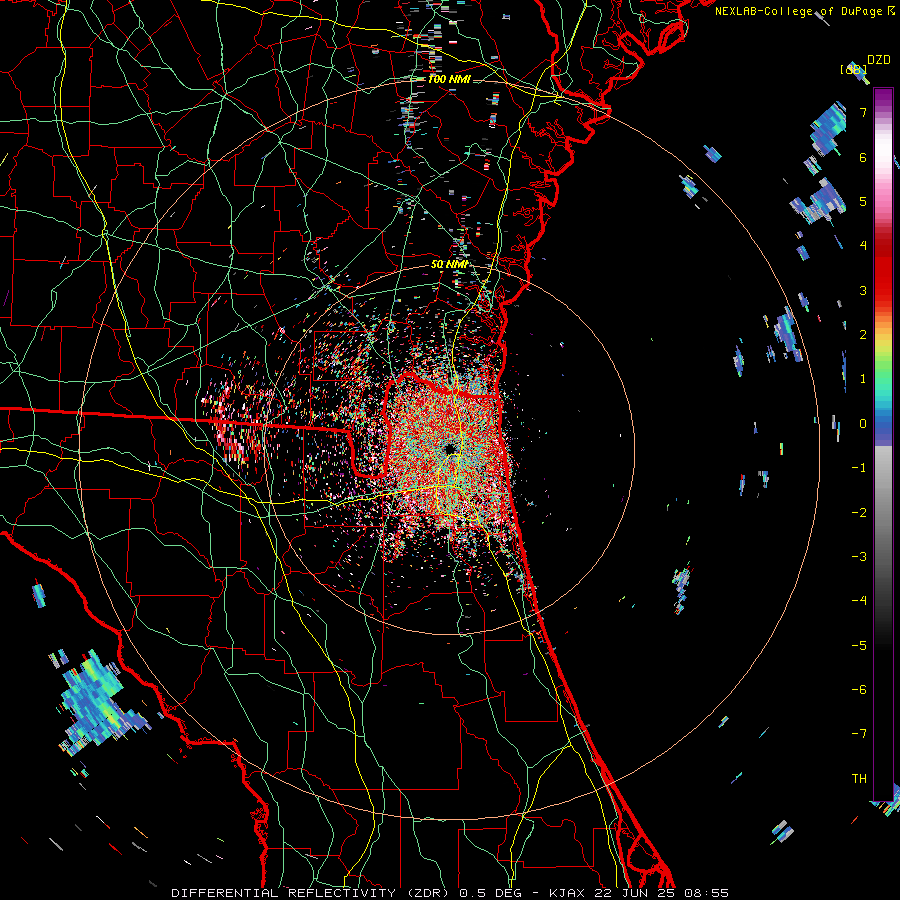Screen dimensions: 900x900
Task: Click the "4" value on color scale
Action: click(863, 246)
